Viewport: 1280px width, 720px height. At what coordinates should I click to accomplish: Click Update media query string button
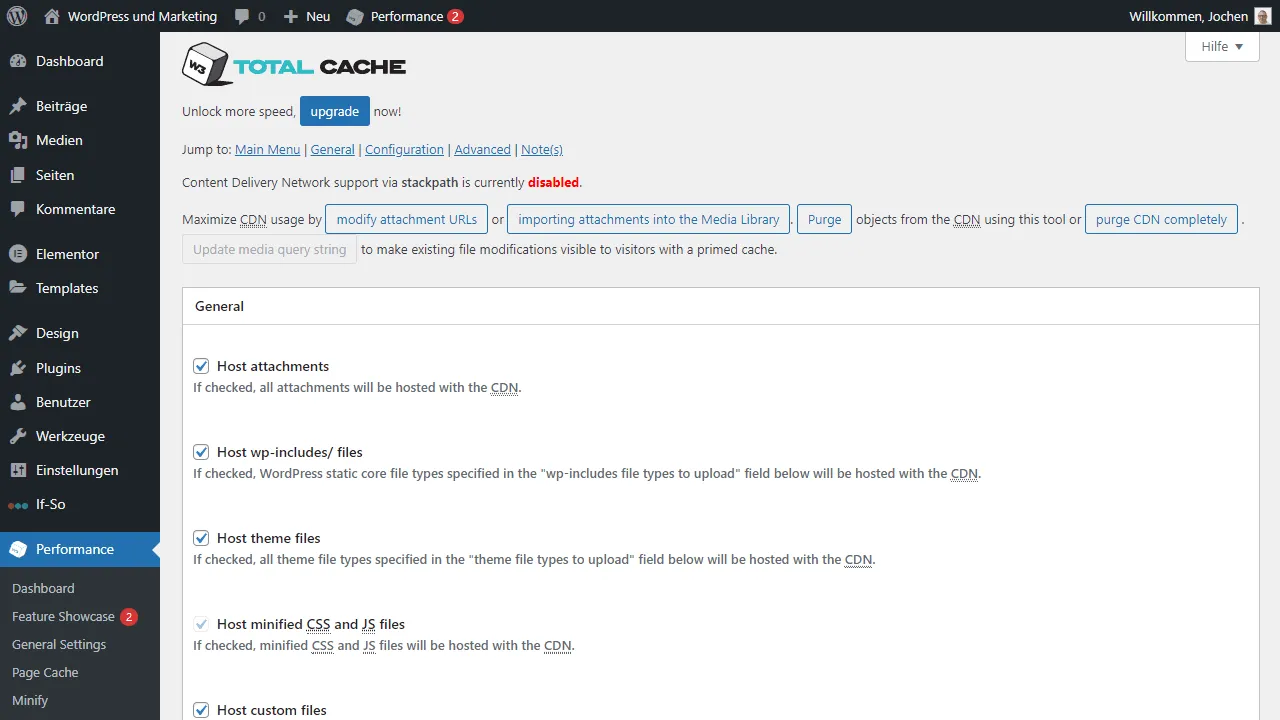[x=269, y=249]
